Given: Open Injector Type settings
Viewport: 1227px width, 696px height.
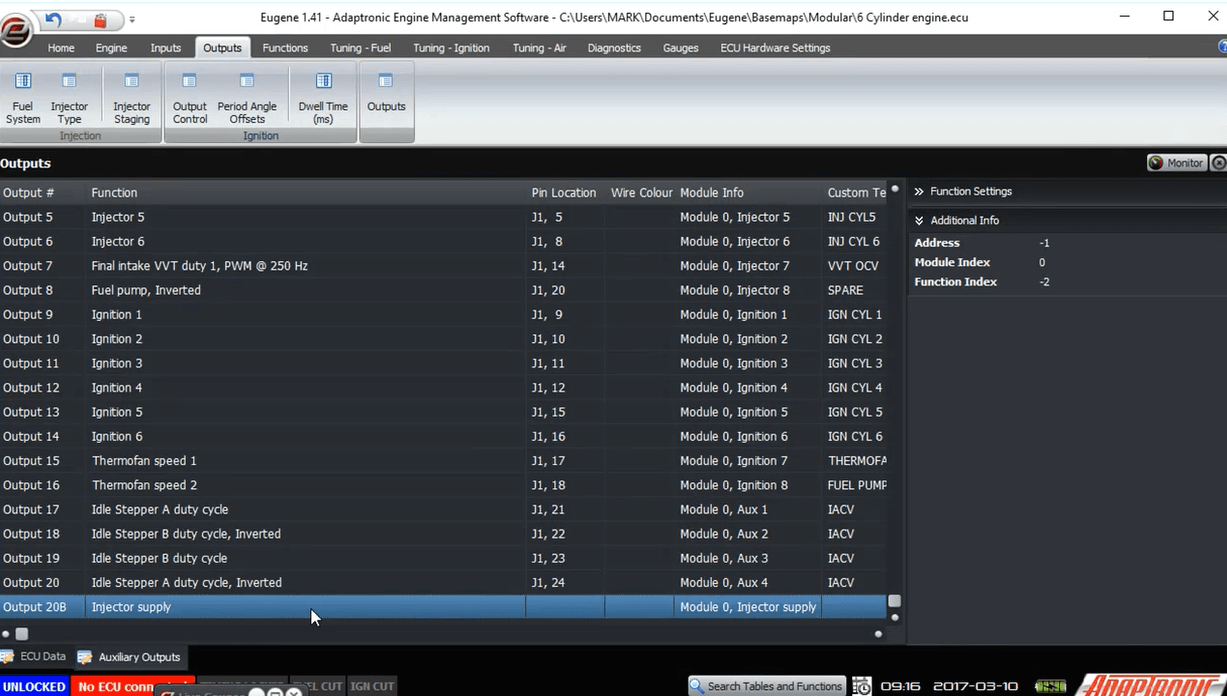Looking at the screenshot, I should point(69,98).
